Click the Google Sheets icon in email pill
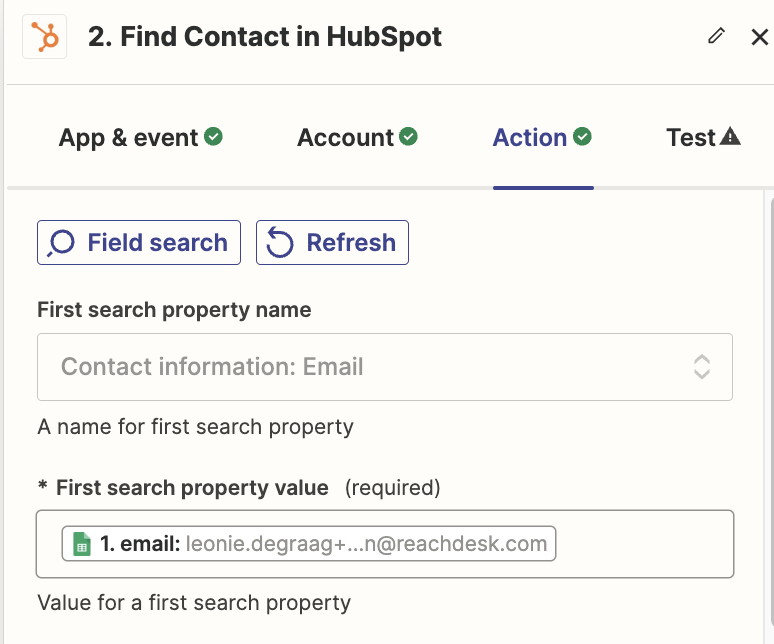 point(82,544)
